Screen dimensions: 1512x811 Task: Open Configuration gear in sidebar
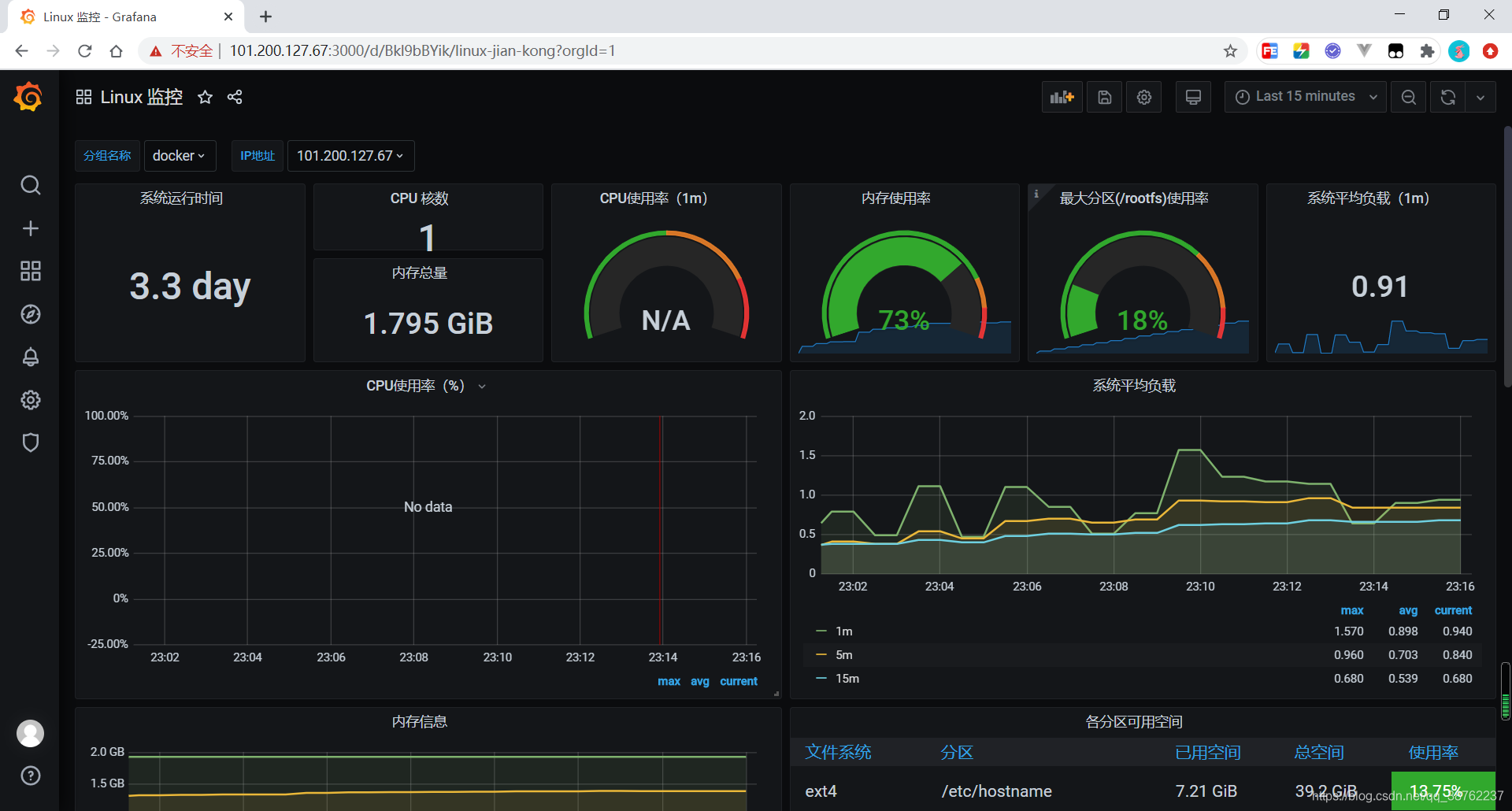click(30, 400)
